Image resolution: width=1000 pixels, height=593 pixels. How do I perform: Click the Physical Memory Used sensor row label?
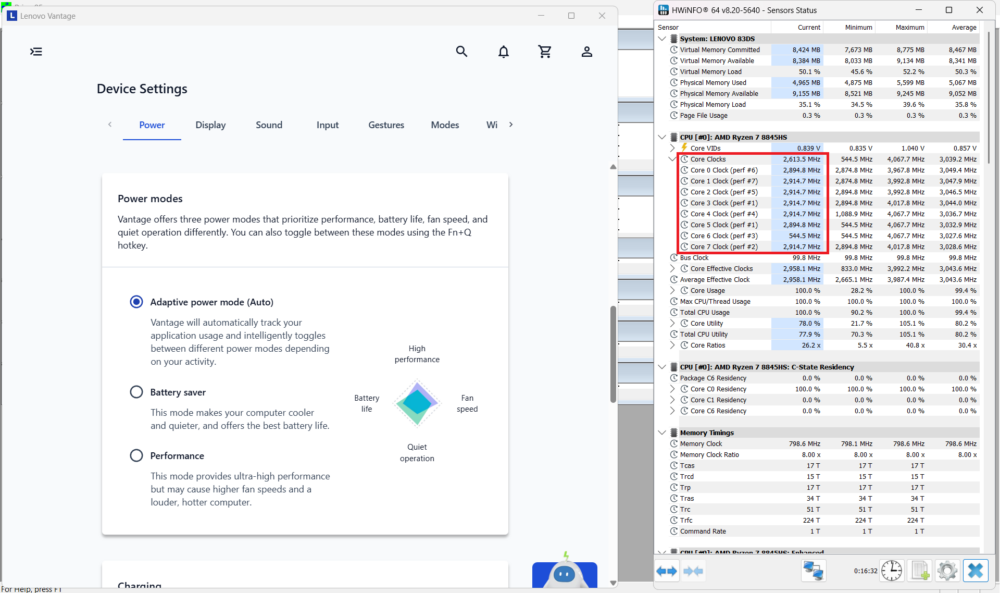coord(712,83)
